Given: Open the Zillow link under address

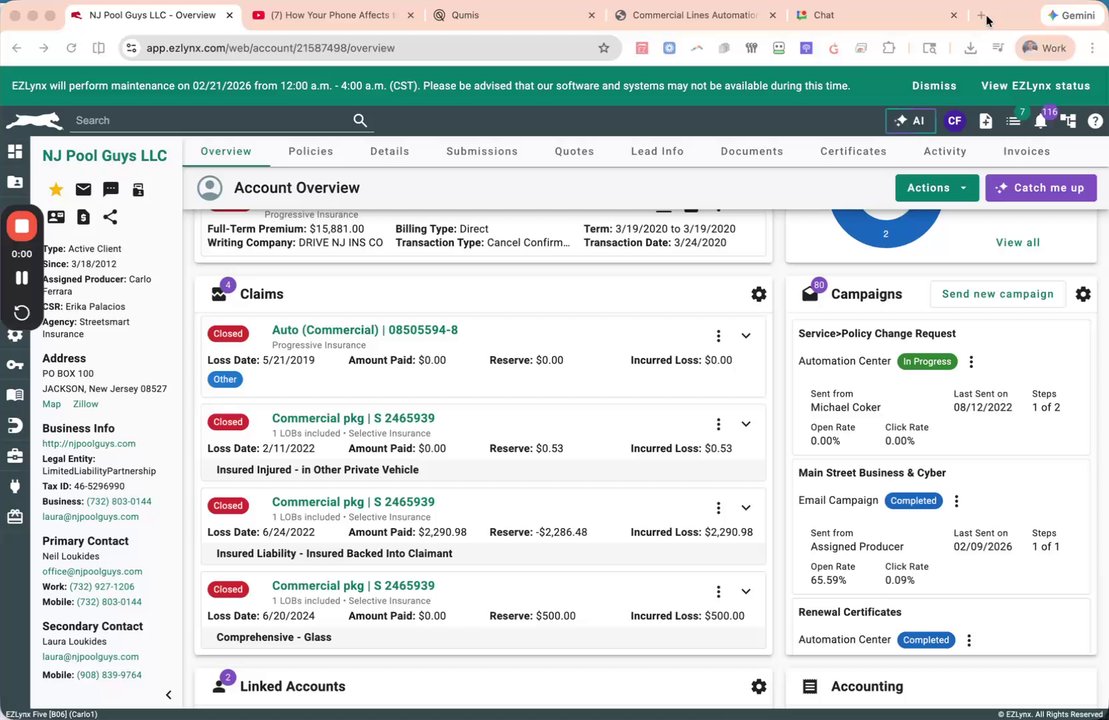Looking at the screenshot, I should [86, 405].
